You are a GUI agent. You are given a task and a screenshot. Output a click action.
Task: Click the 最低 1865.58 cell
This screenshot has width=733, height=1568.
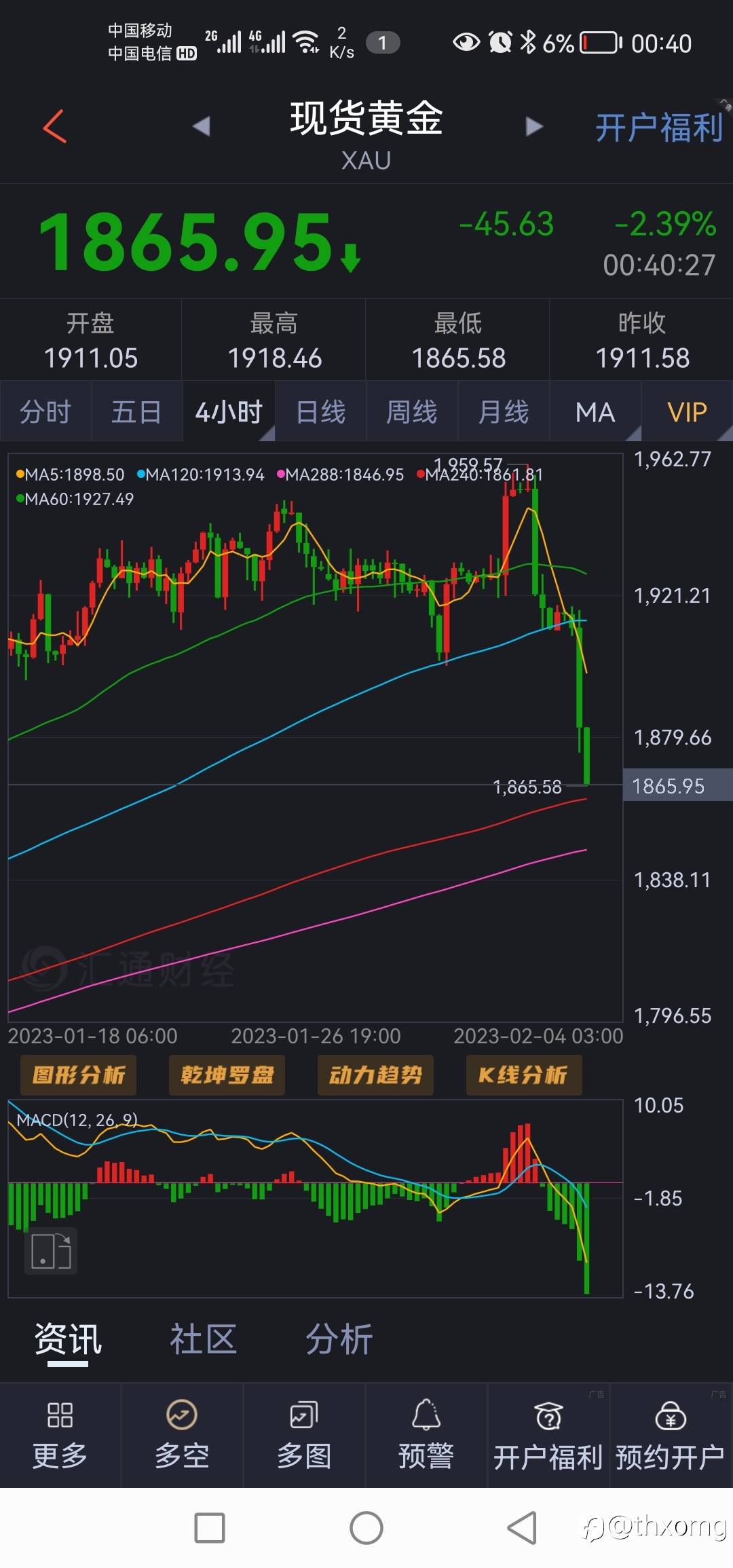tap(458, 340)
